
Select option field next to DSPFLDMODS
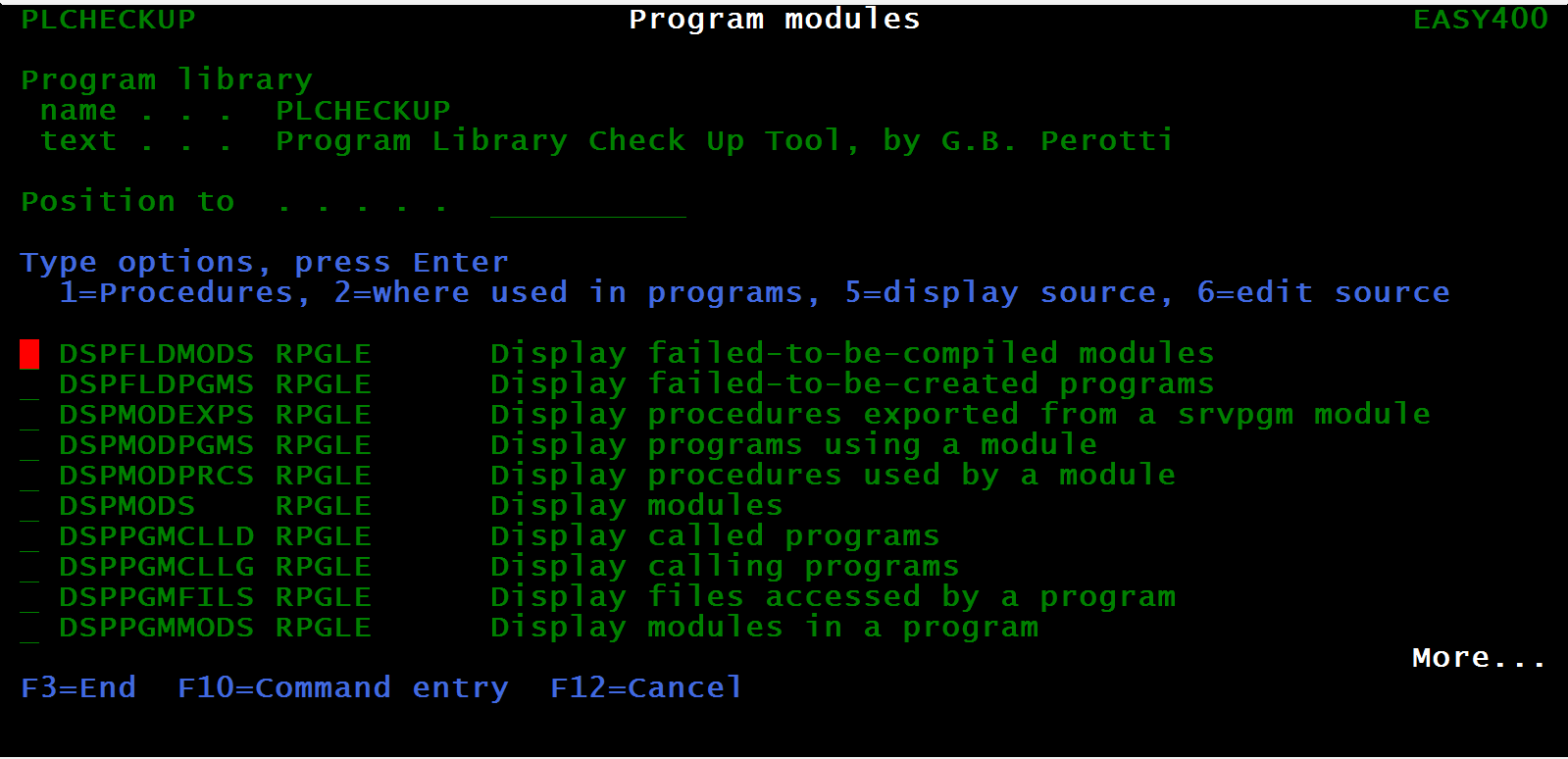29,354
